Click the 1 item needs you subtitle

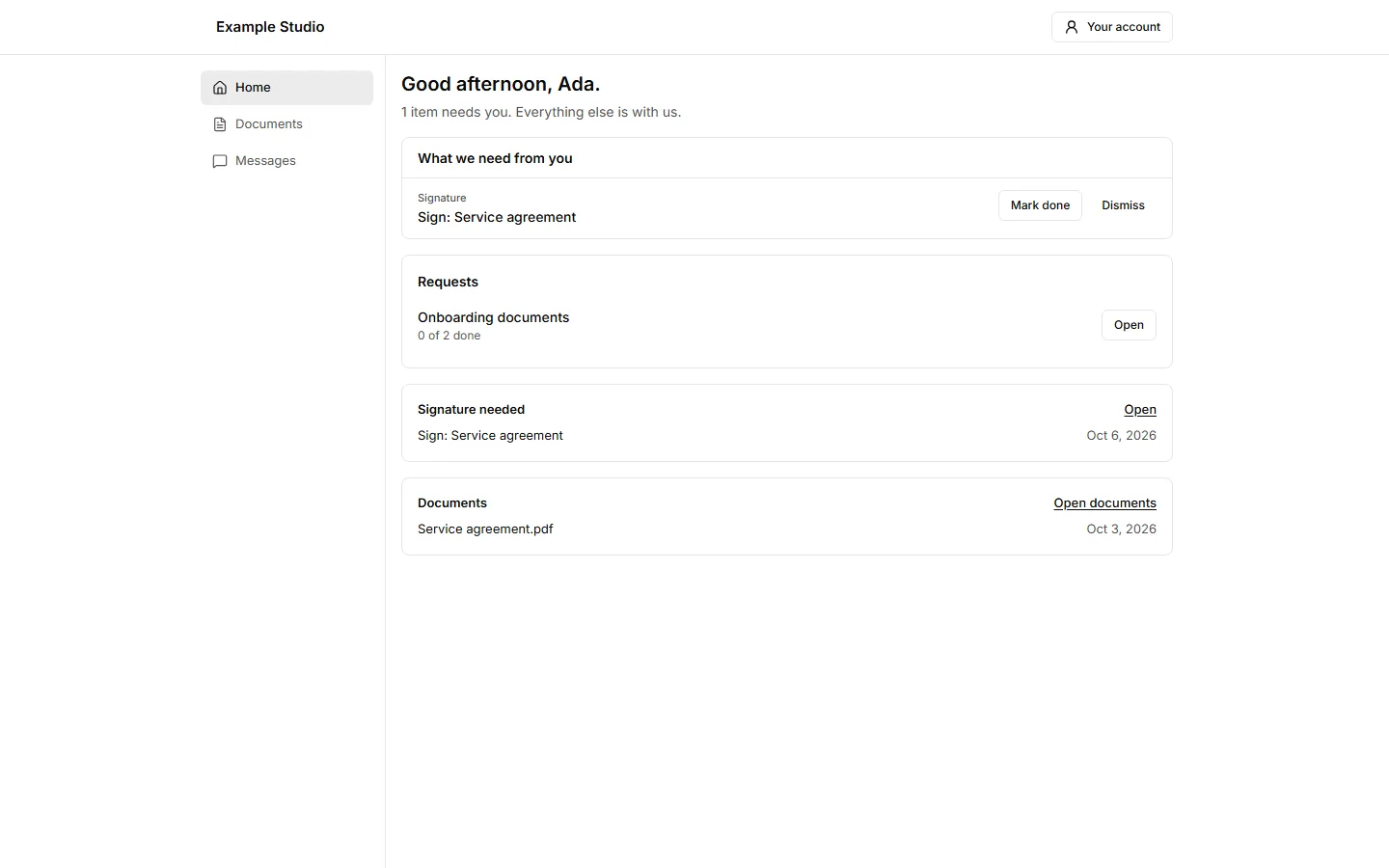(541, 112)
